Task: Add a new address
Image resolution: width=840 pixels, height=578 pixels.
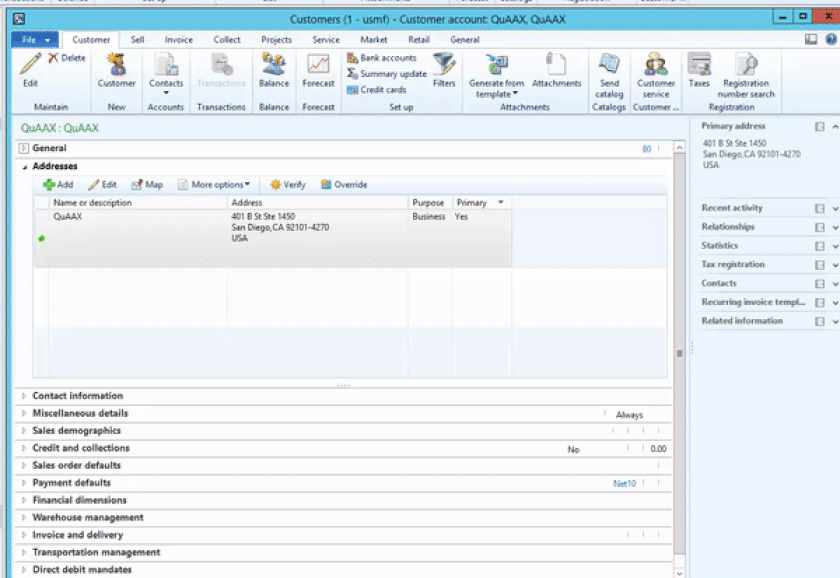Action: [58, 185]
